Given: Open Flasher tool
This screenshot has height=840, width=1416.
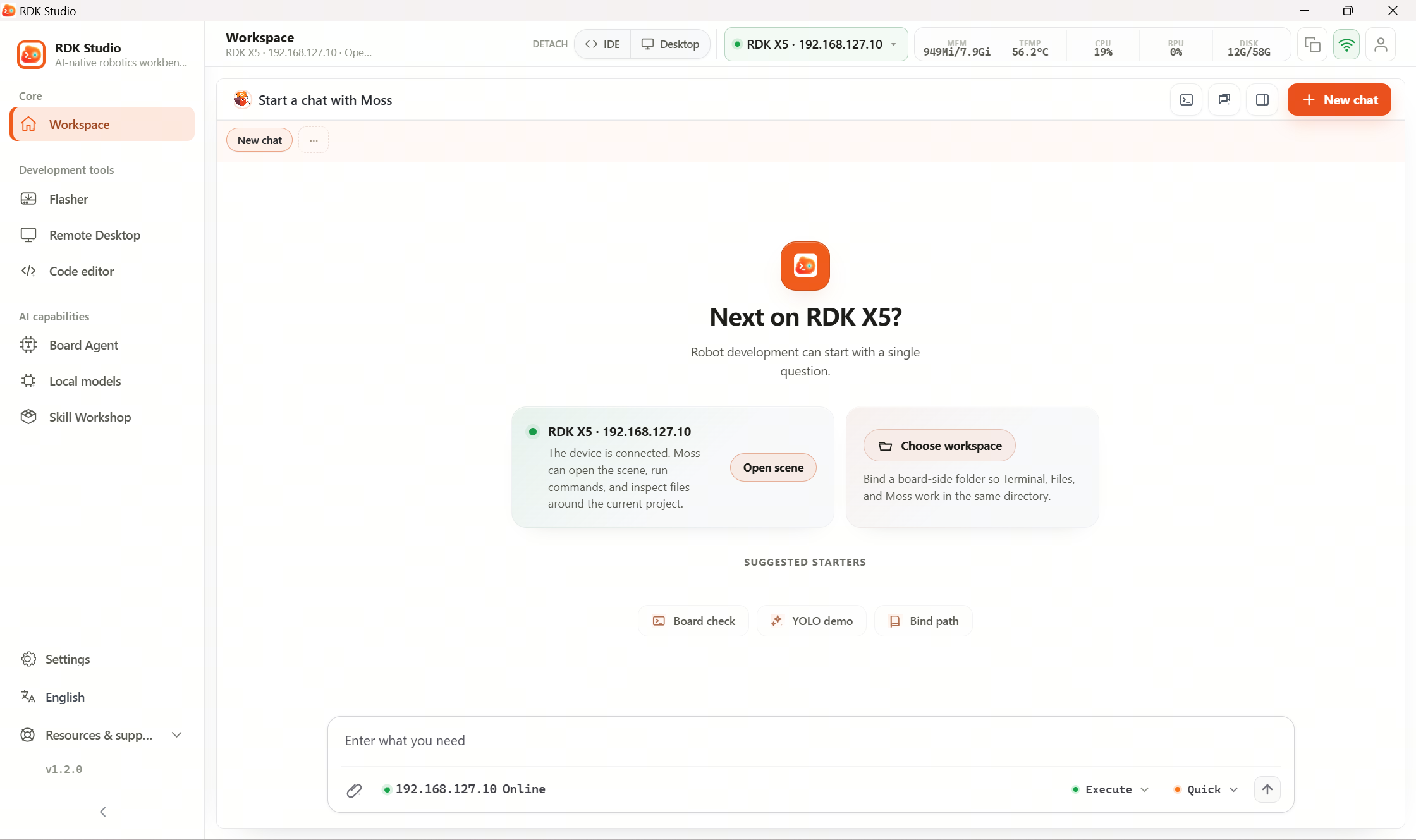Looking at the screenshot, I should click(x=102, y=199).
